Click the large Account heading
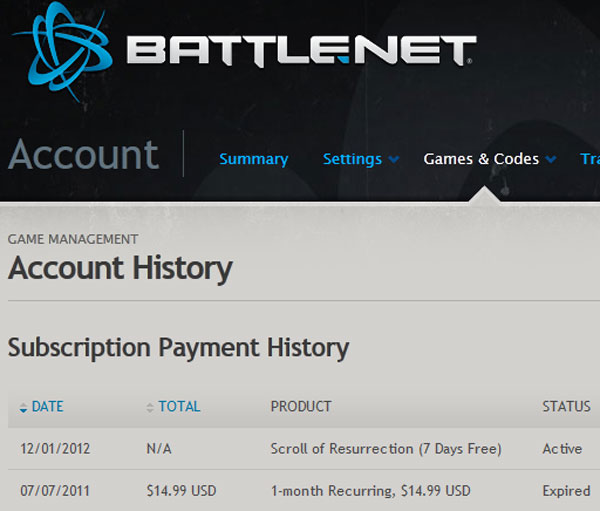The height and width of the screenshot is (511, 600). [83, 155]
